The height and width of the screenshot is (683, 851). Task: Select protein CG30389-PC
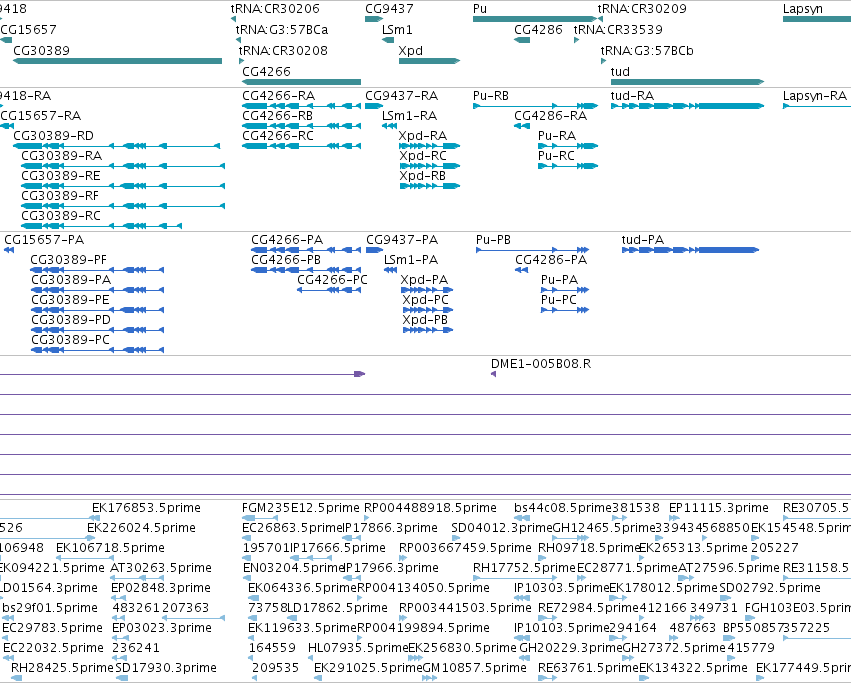(x=71, y=340)
